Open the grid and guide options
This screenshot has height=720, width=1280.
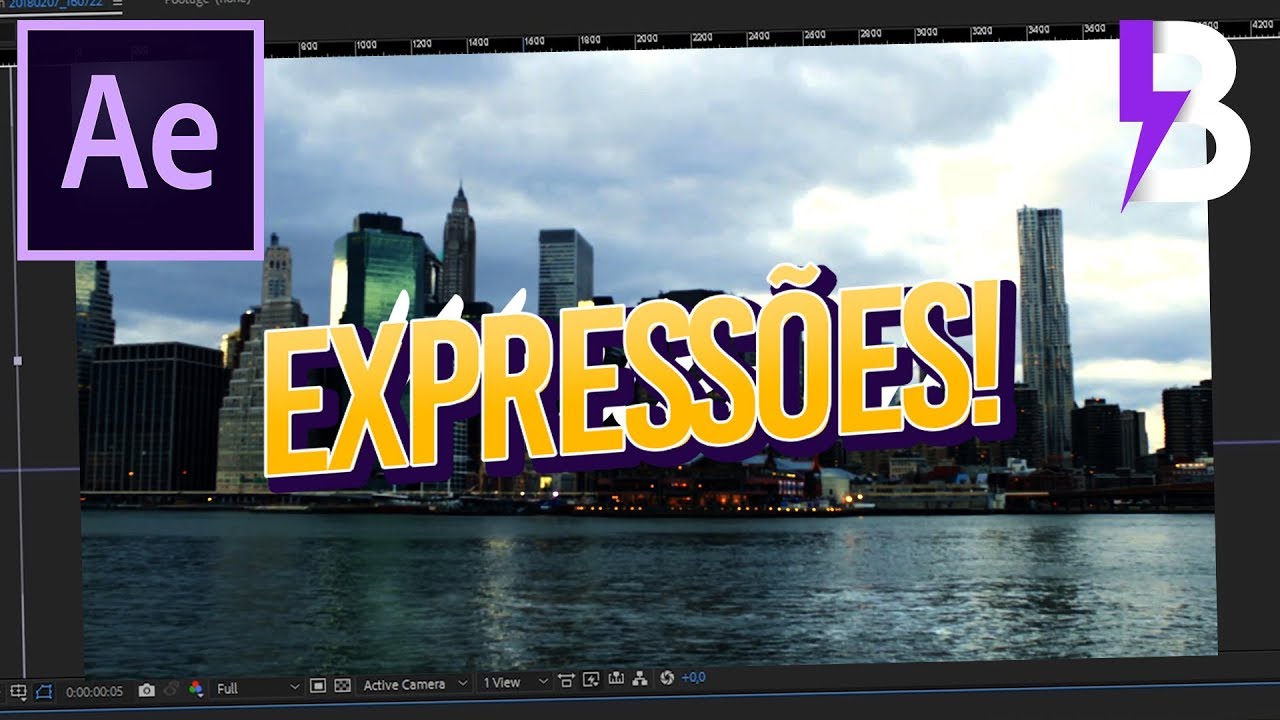[18, 690]
